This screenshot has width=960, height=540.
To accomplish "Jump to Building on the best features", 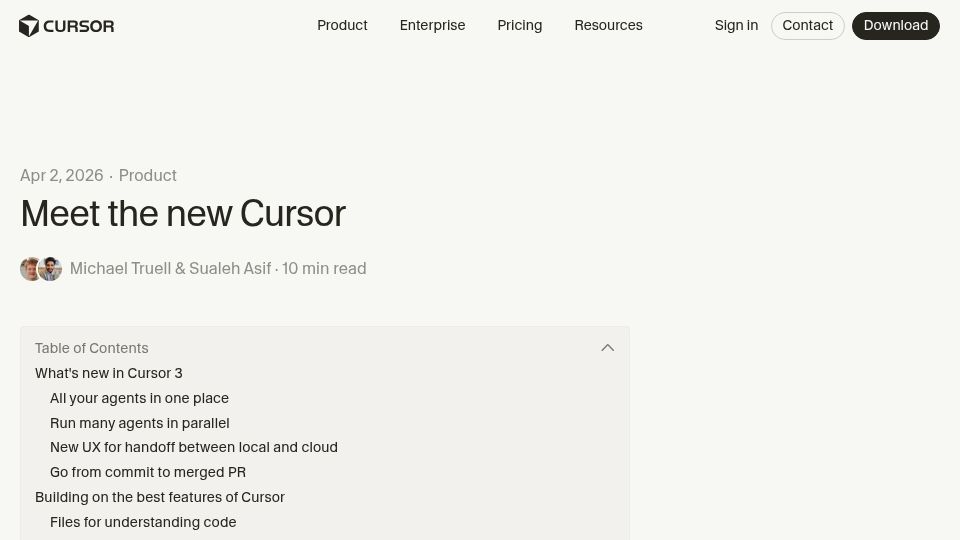I will pyautogui.click(x=160, y=497).
